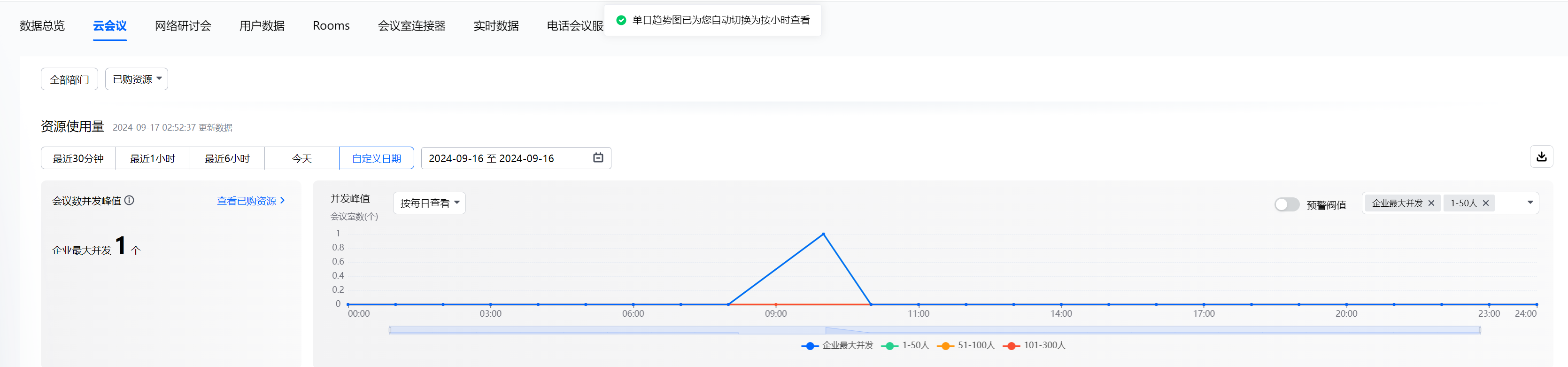1568x367 pixels.
Task: Download the resource usage data
Action: (x=1541, y=156)
